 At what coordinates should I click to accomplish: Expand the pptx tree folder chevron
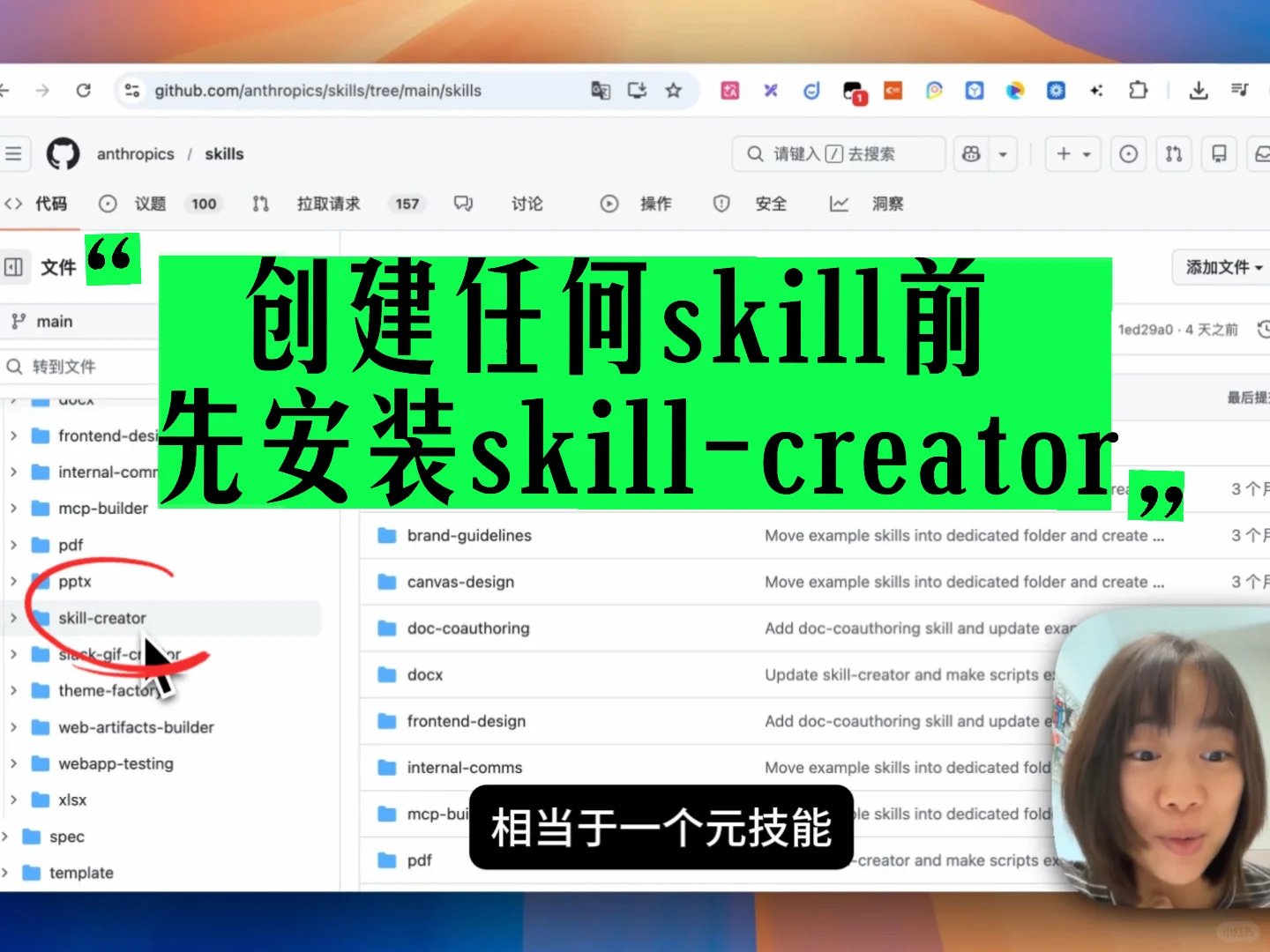[x=13, y=581]
